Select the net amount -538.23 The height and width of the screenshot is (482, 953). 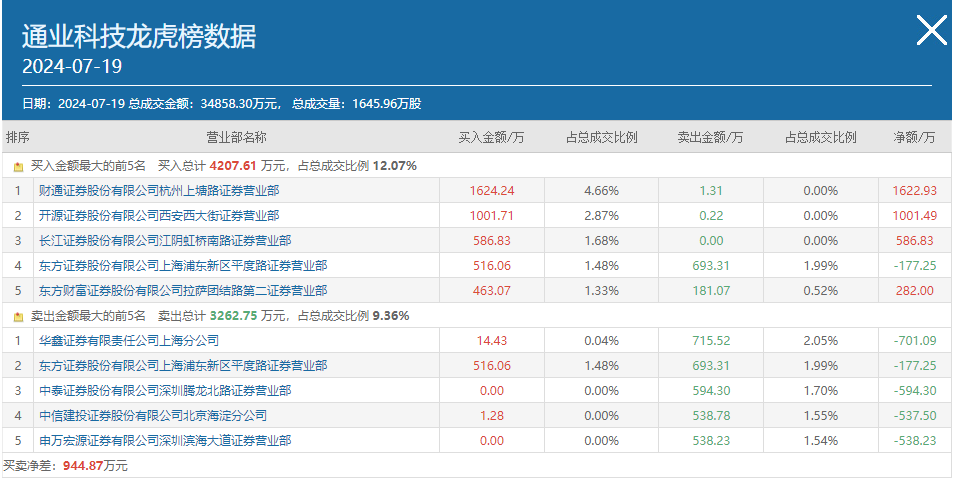click(915, 441)
